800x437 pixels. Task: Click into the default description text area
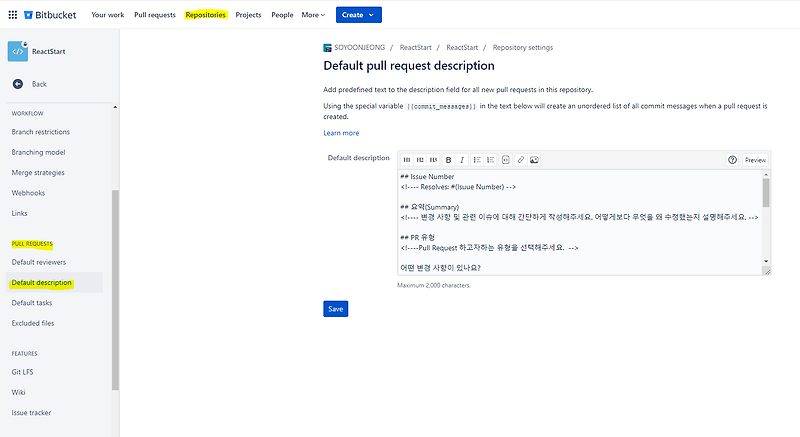(x=580, y=222)
